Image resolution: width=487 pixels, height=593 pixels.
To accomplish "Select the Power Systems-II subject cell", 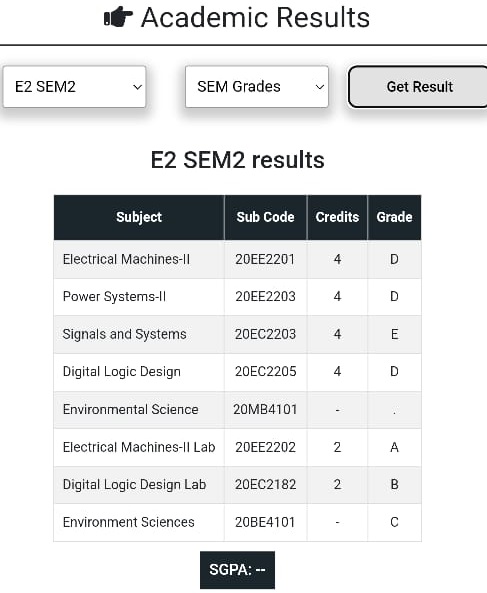I will (x=139, y=296).
